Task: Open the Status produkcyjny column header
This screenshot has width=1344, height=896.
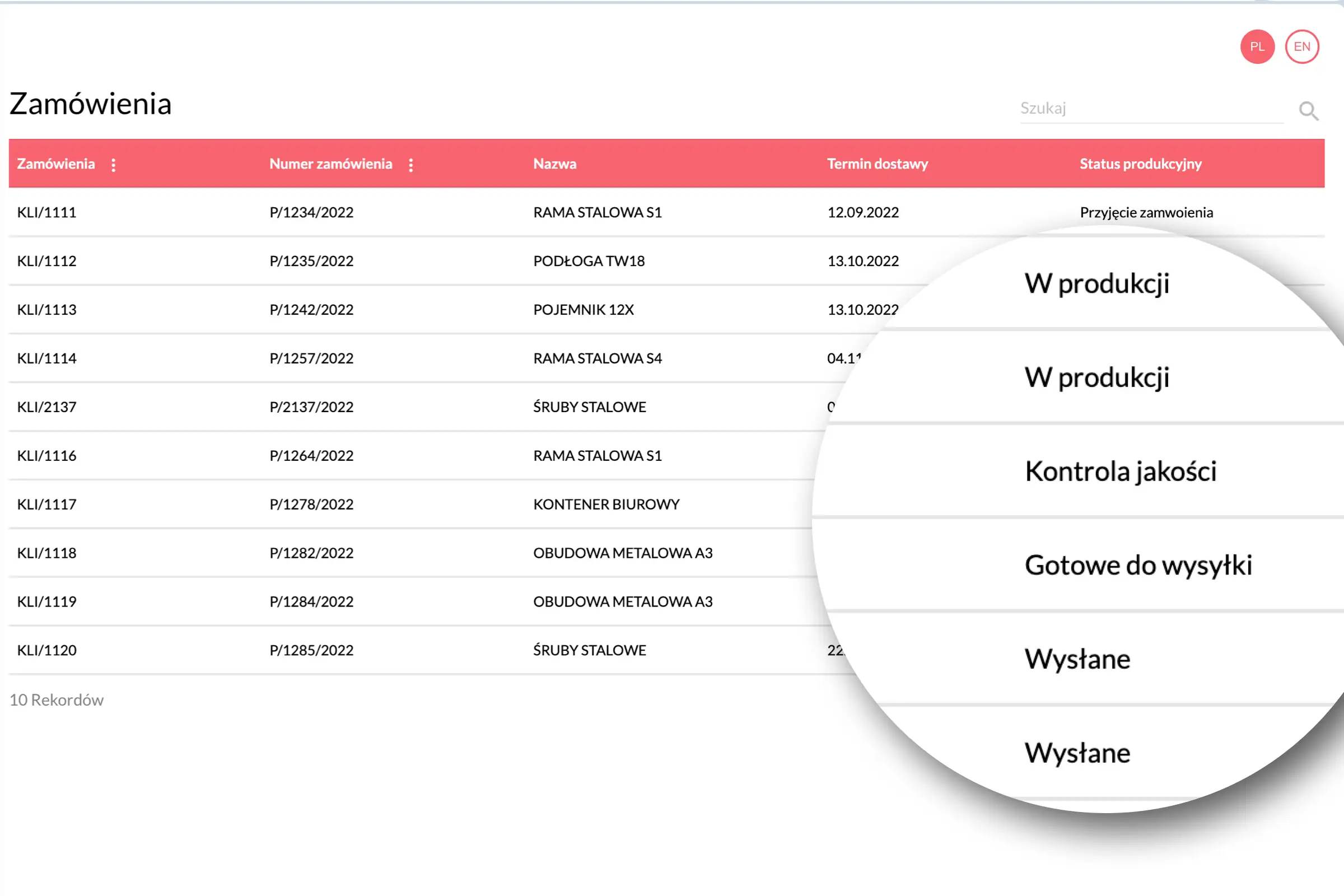Action: tap(1140, 164)
